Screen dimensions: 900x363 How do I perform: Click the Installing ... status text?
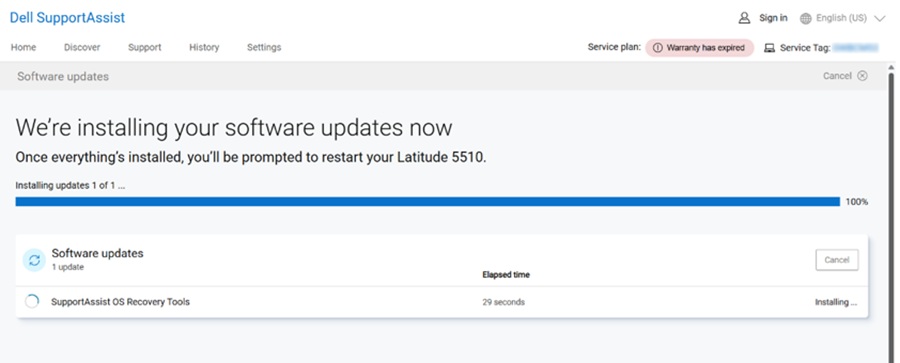coord(836,302)
